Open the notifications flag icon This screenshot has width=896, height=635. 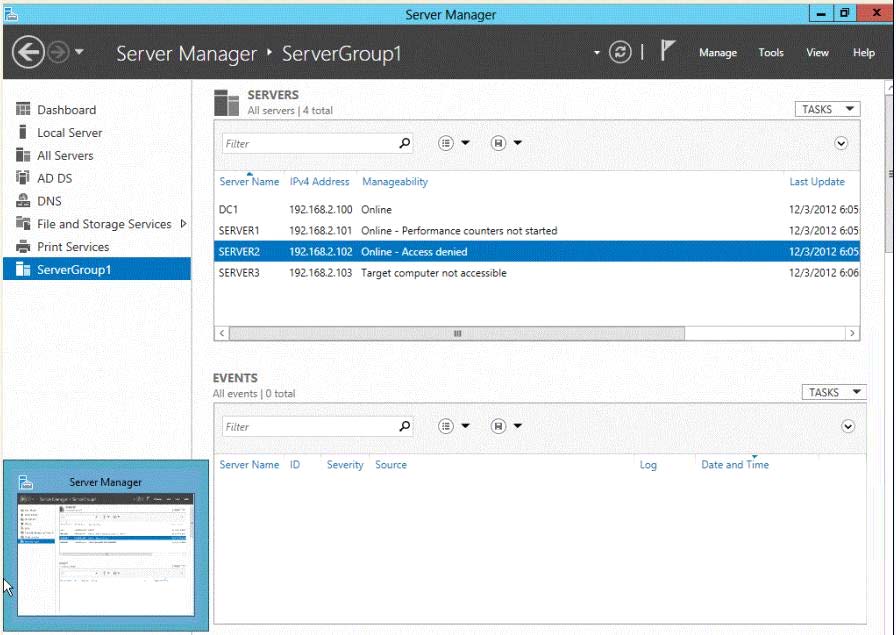coord(669,52)
